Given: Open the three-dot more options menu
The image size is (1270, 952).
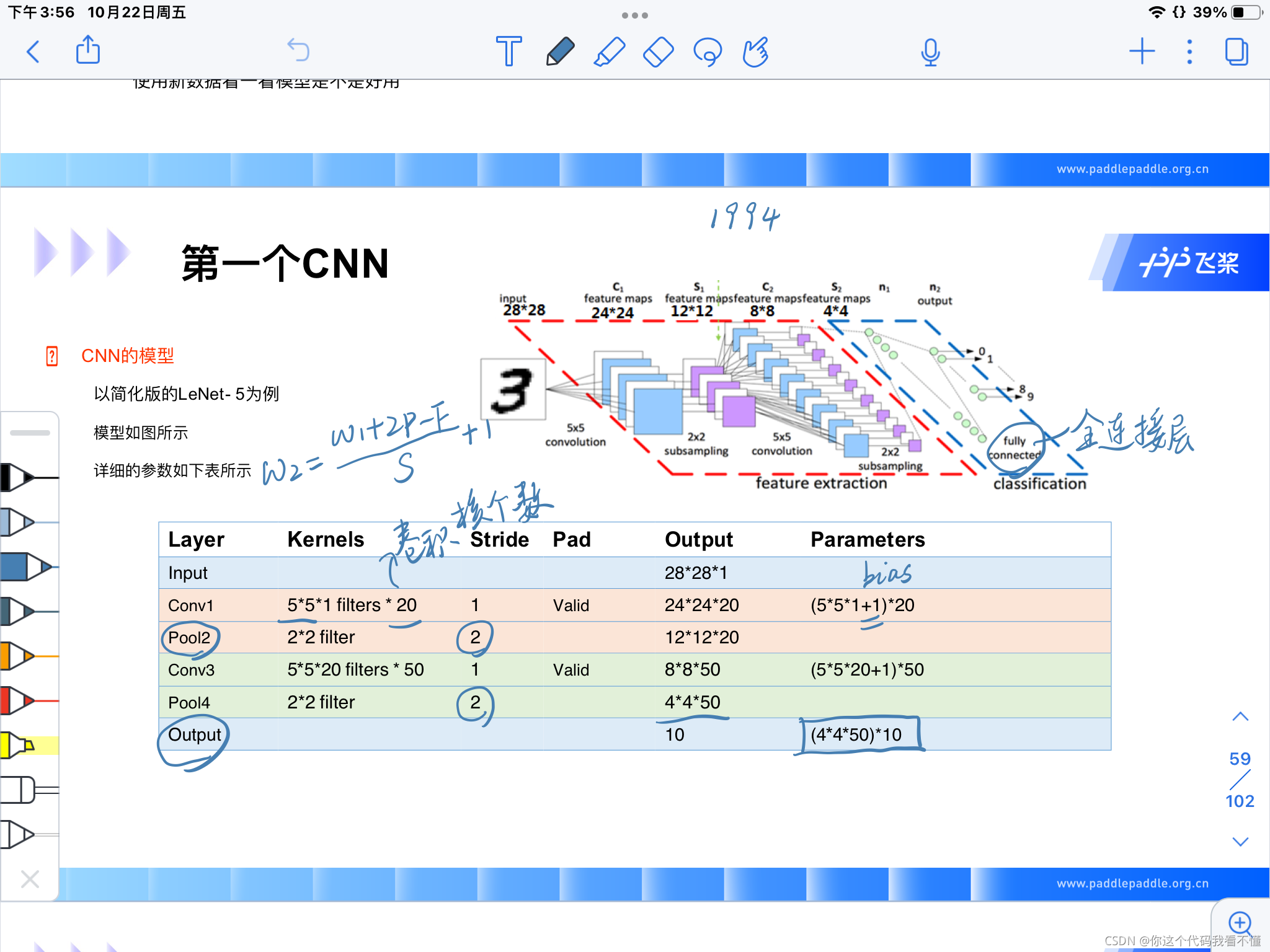Looking at the screenshot, I should [1189, 51].
